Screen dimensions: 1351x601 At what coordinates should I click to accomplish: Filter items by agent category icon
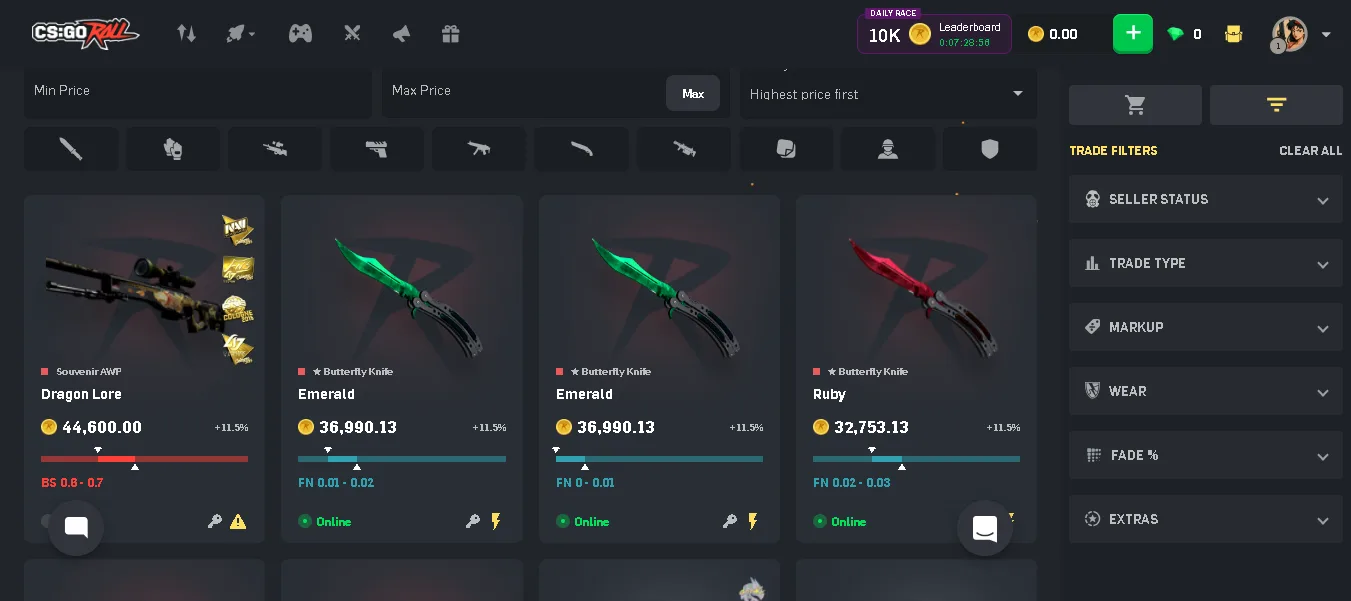coord(888,149)
